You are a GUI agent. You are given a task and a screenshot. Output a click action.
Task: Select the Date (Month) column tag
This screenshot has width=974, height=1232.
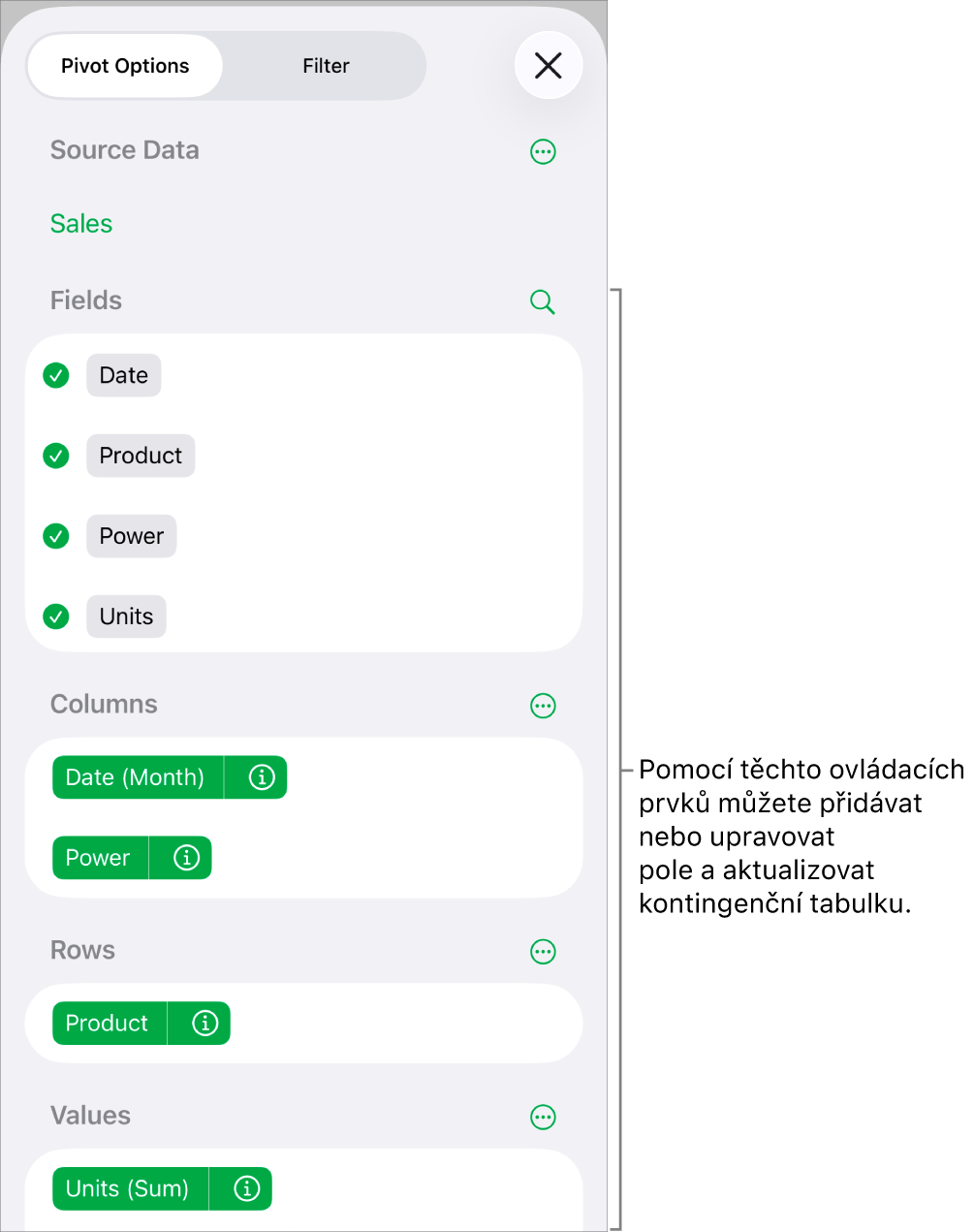point(138,777)
